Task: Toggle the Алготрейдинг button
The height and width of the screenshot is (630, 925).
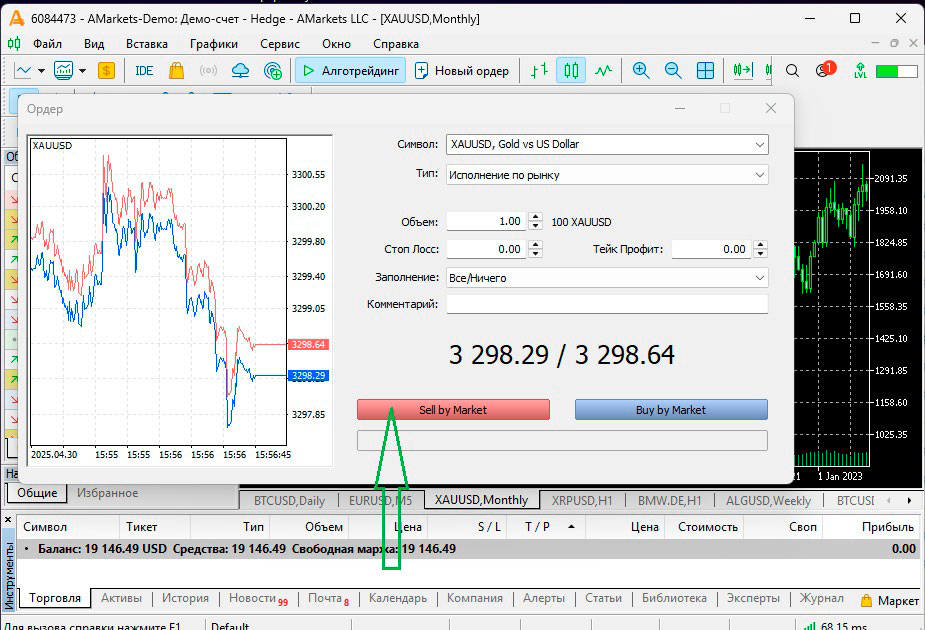Action: click(x=350, y=71)
